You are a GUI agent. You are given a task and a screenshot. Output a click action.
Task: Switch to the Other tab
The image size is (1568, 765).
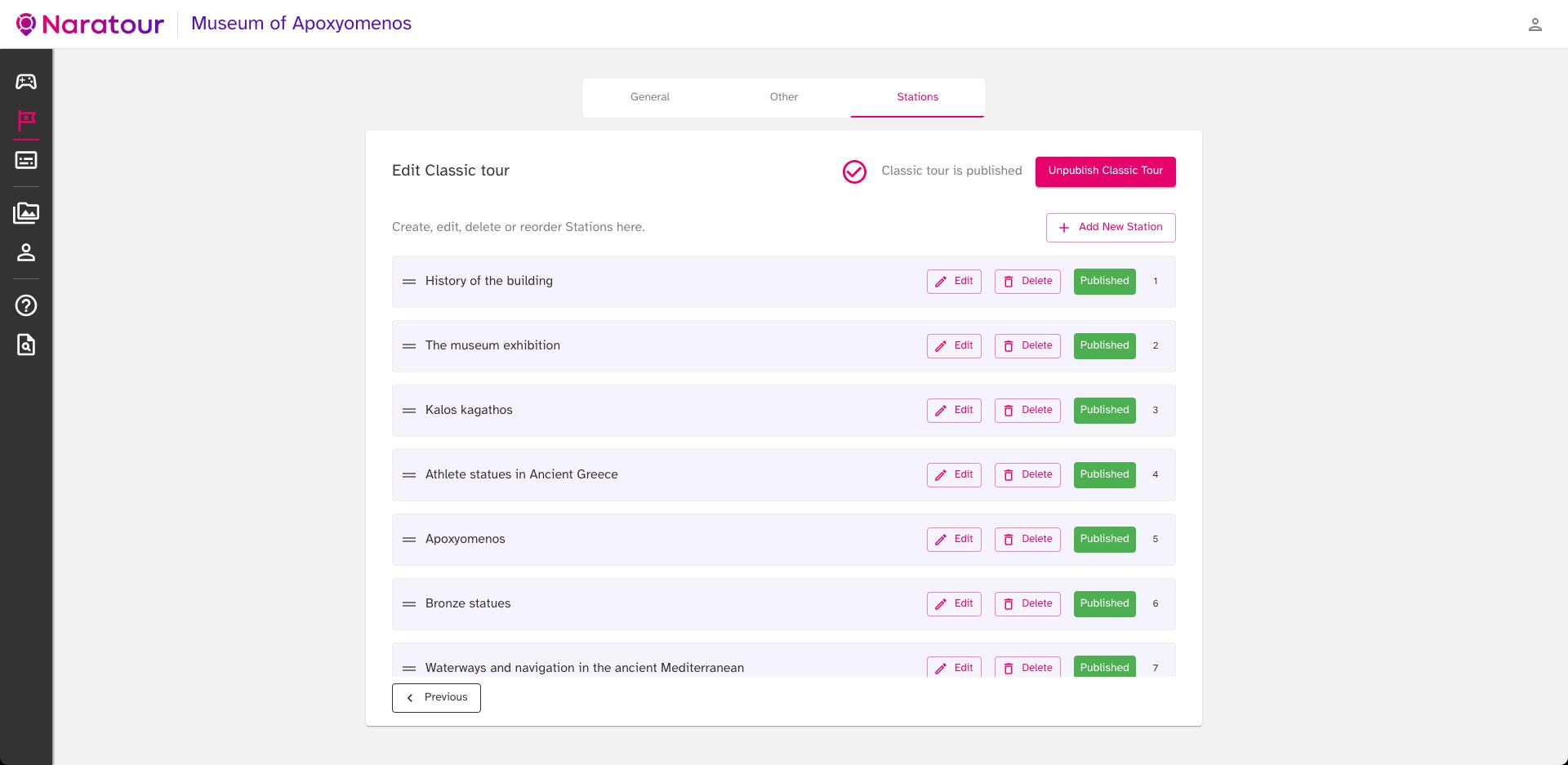783,97
